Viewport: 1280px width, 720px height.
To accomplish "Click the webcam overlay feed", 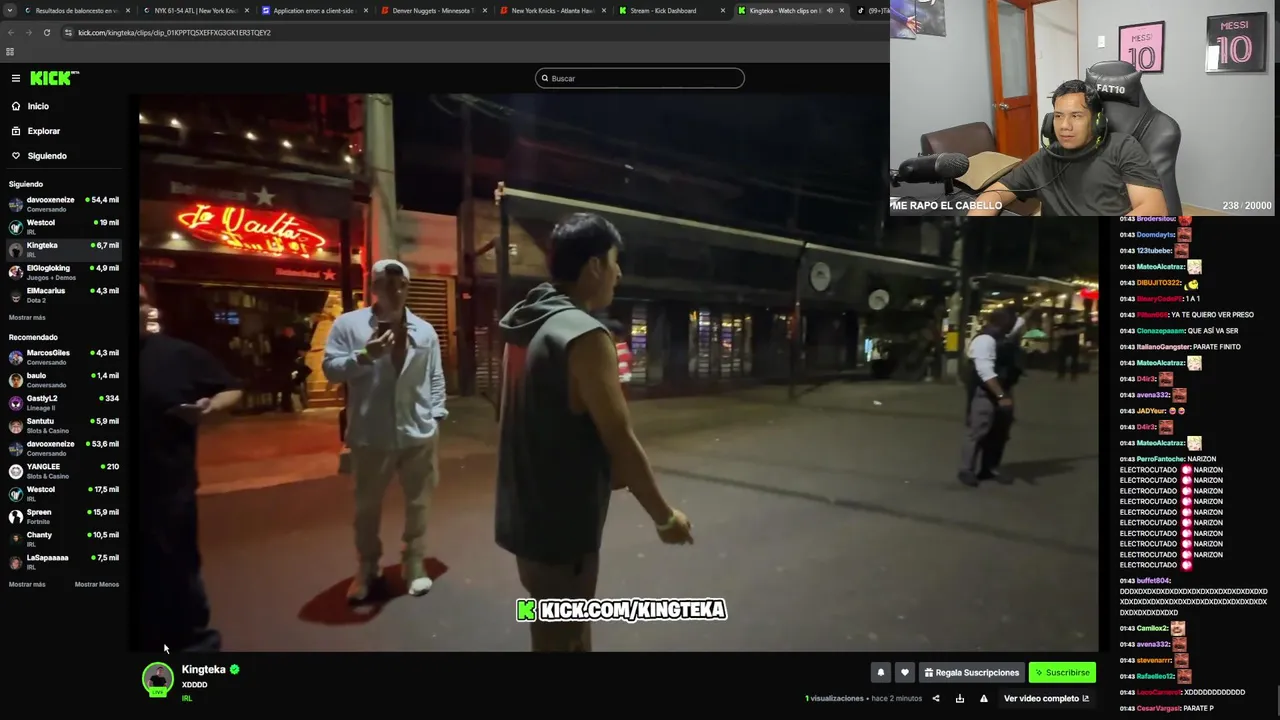I will coord(1084,107).
